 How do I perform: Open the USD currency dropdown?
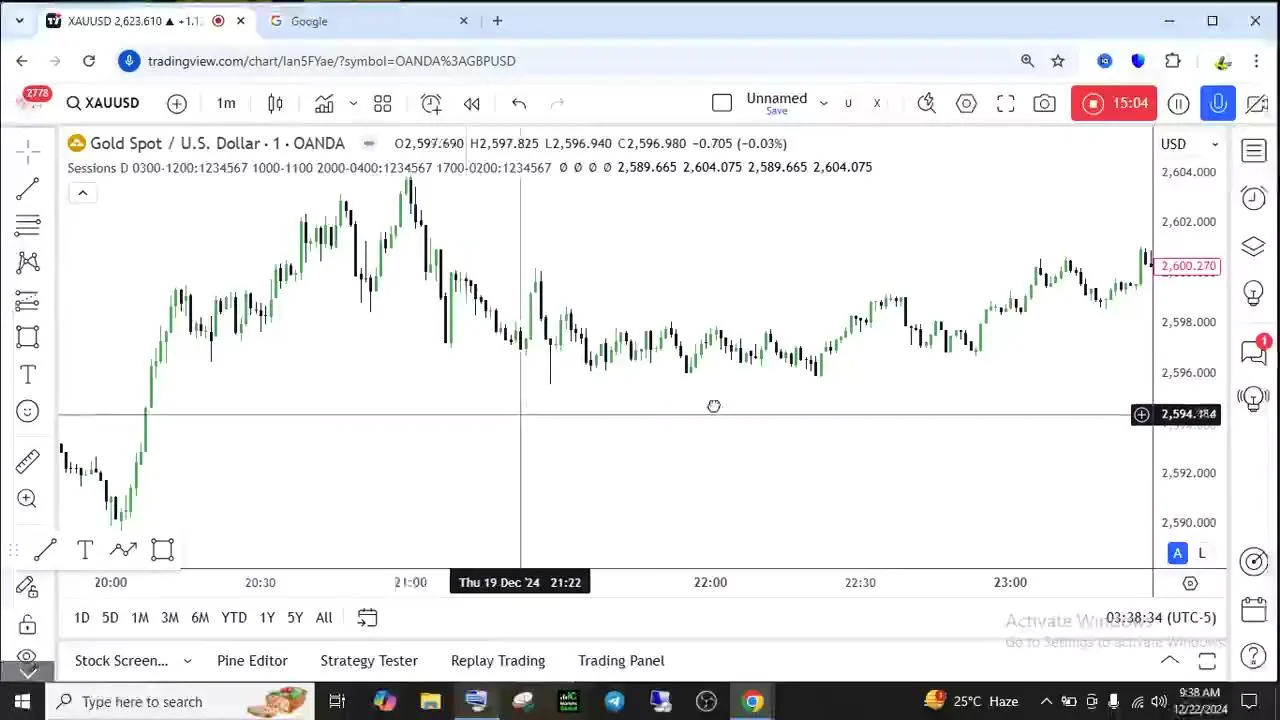click(x=1190, y=144)
